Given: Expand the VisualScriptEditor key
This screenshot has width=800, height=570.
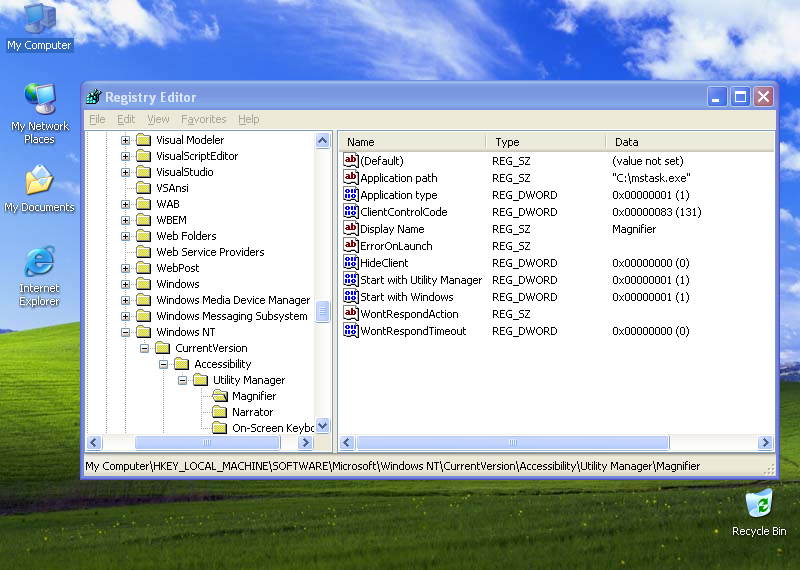Looking at the screenshot, I should coord(126,156).
